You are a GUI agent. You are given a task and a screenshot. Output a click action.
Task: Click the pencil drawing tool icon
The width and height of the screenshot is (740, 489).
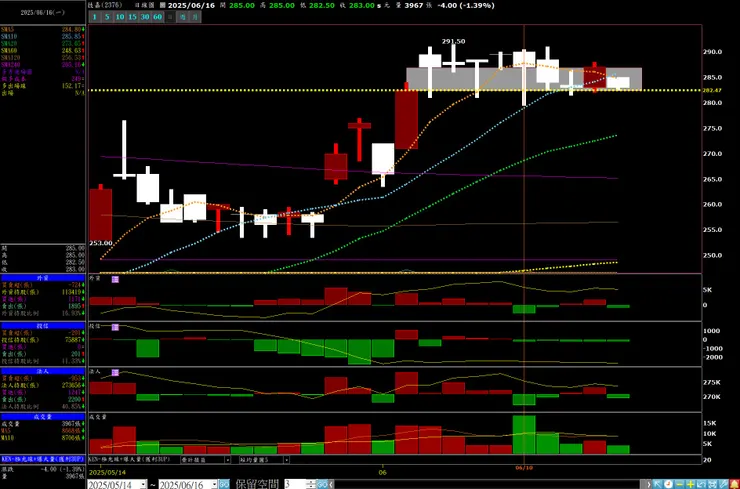723,484
